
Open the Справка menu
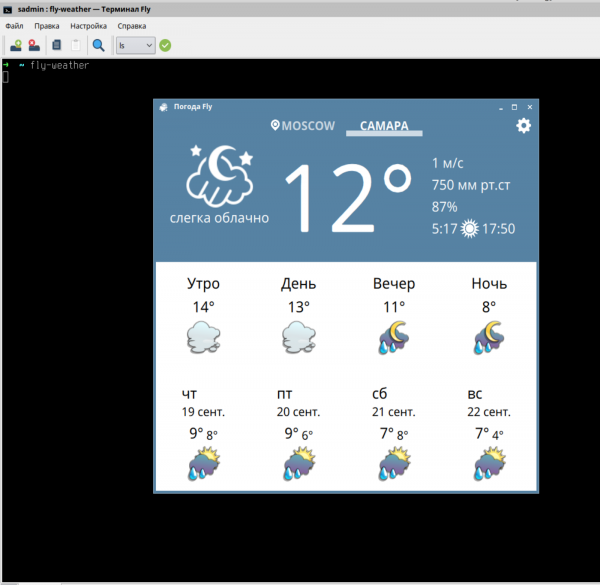click(131, 26)
